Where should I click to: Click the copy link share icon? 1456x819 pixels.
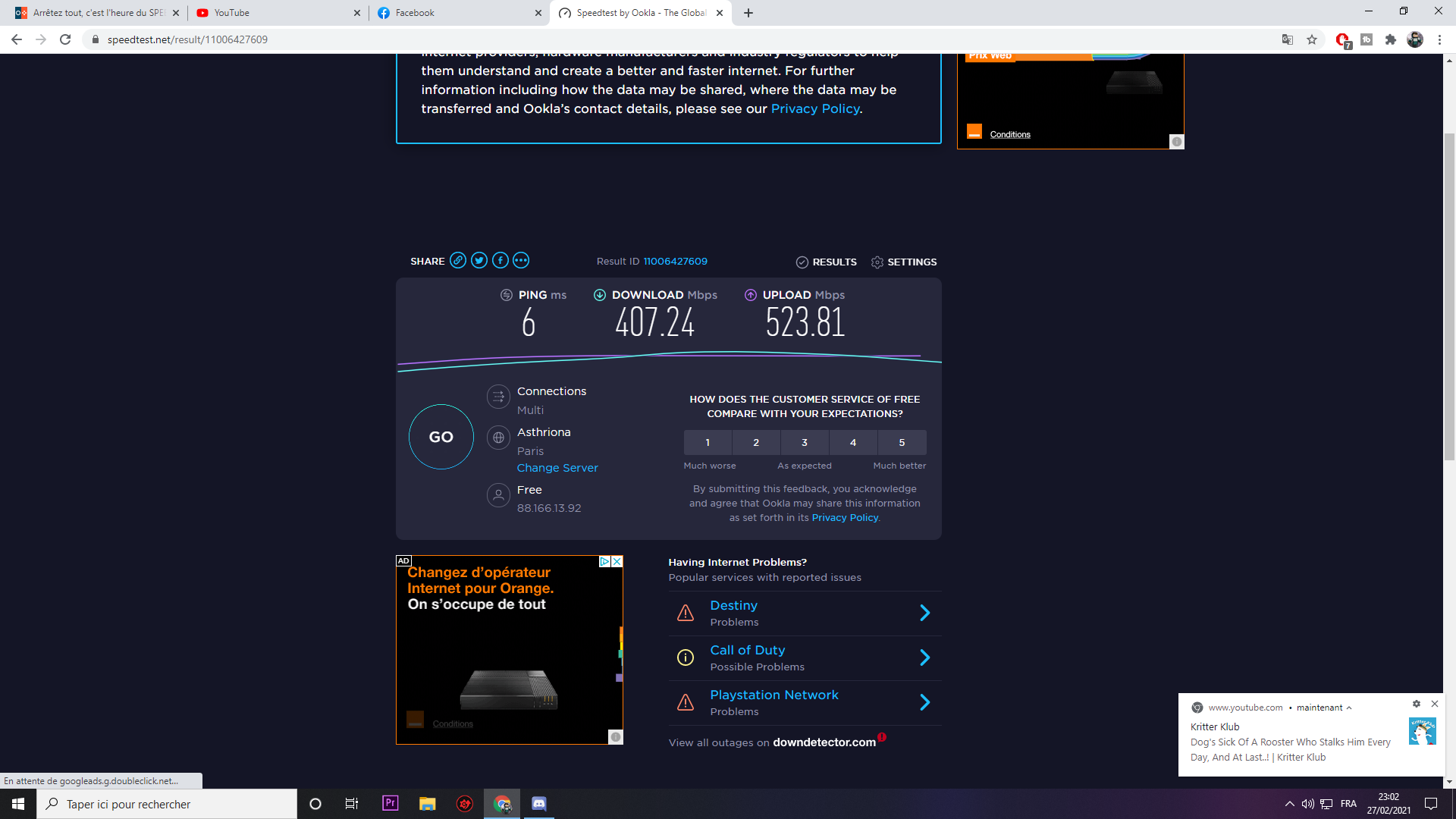[458, 261]
